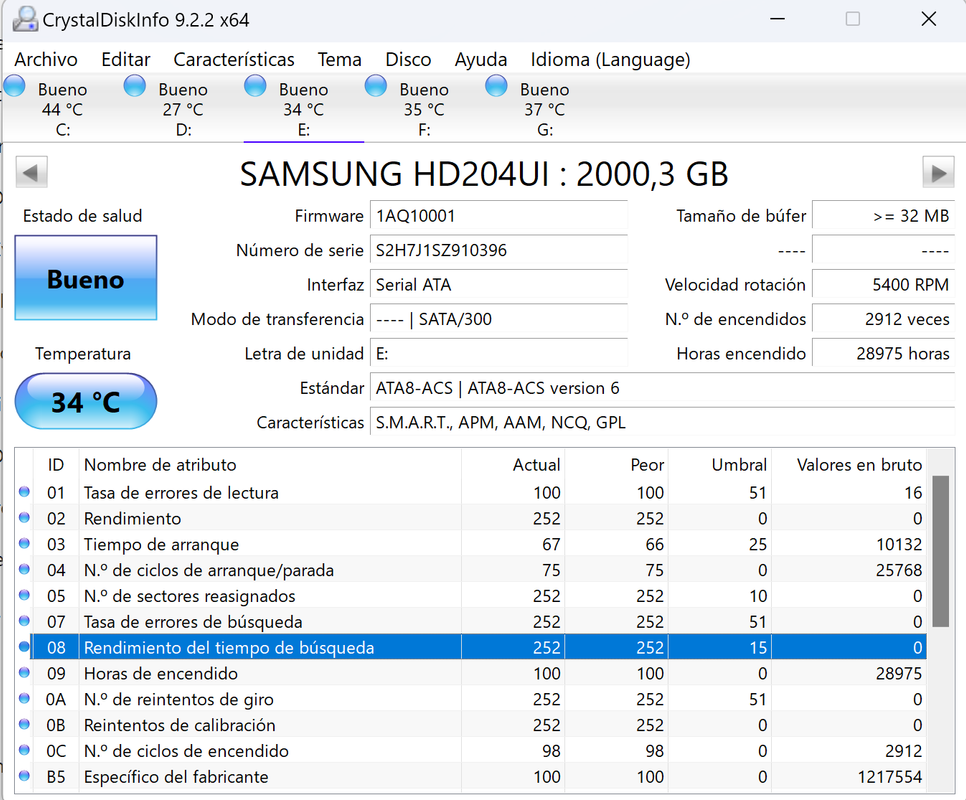
Task: Click status dot for Rendimiento row 02
Action: click(24, 517)
